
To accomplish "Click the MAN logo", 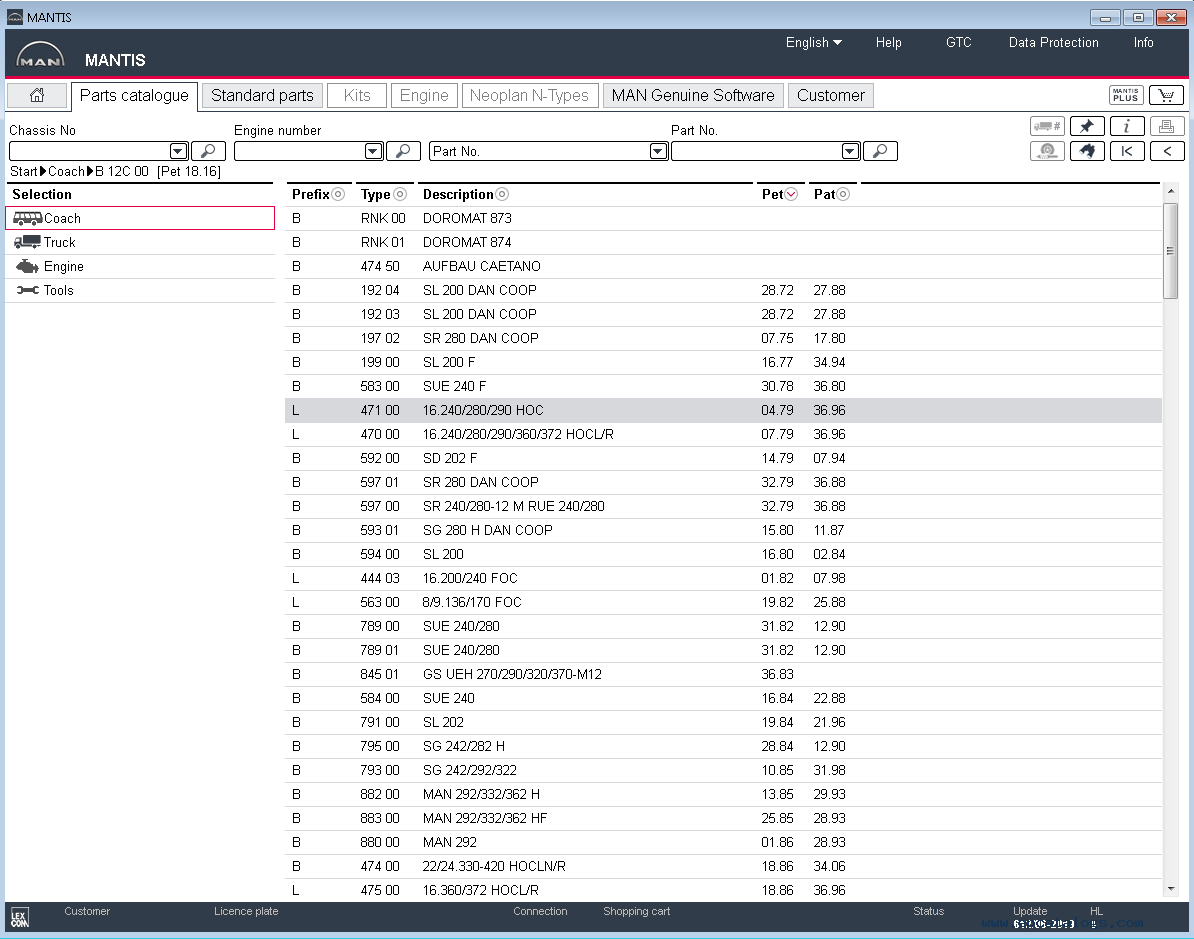I will click(x=40, y=55).
